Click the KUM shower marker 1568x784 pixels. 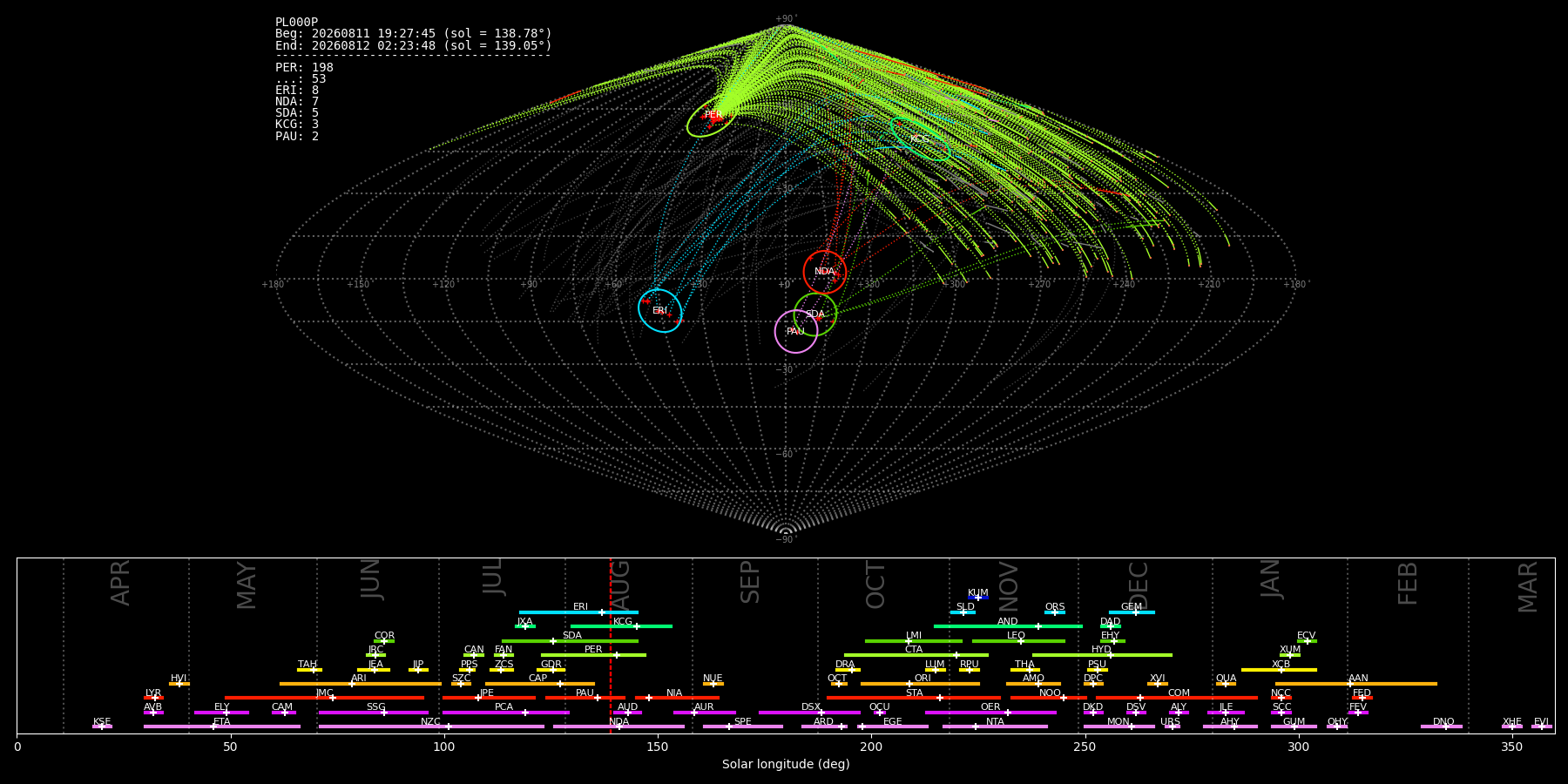(978, 598)
